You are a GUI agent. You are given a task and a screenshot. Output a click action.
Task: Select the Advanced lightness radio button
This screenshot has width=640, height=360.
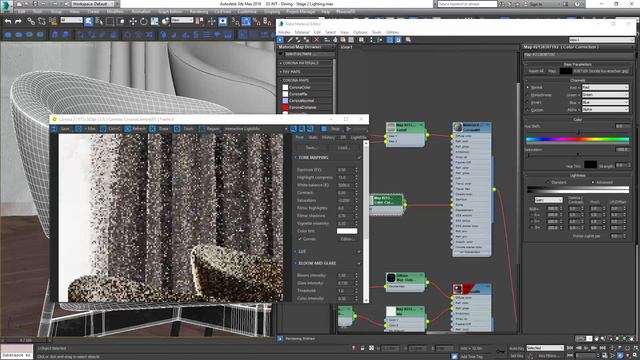pyautogui.click(x=593, y=182)
